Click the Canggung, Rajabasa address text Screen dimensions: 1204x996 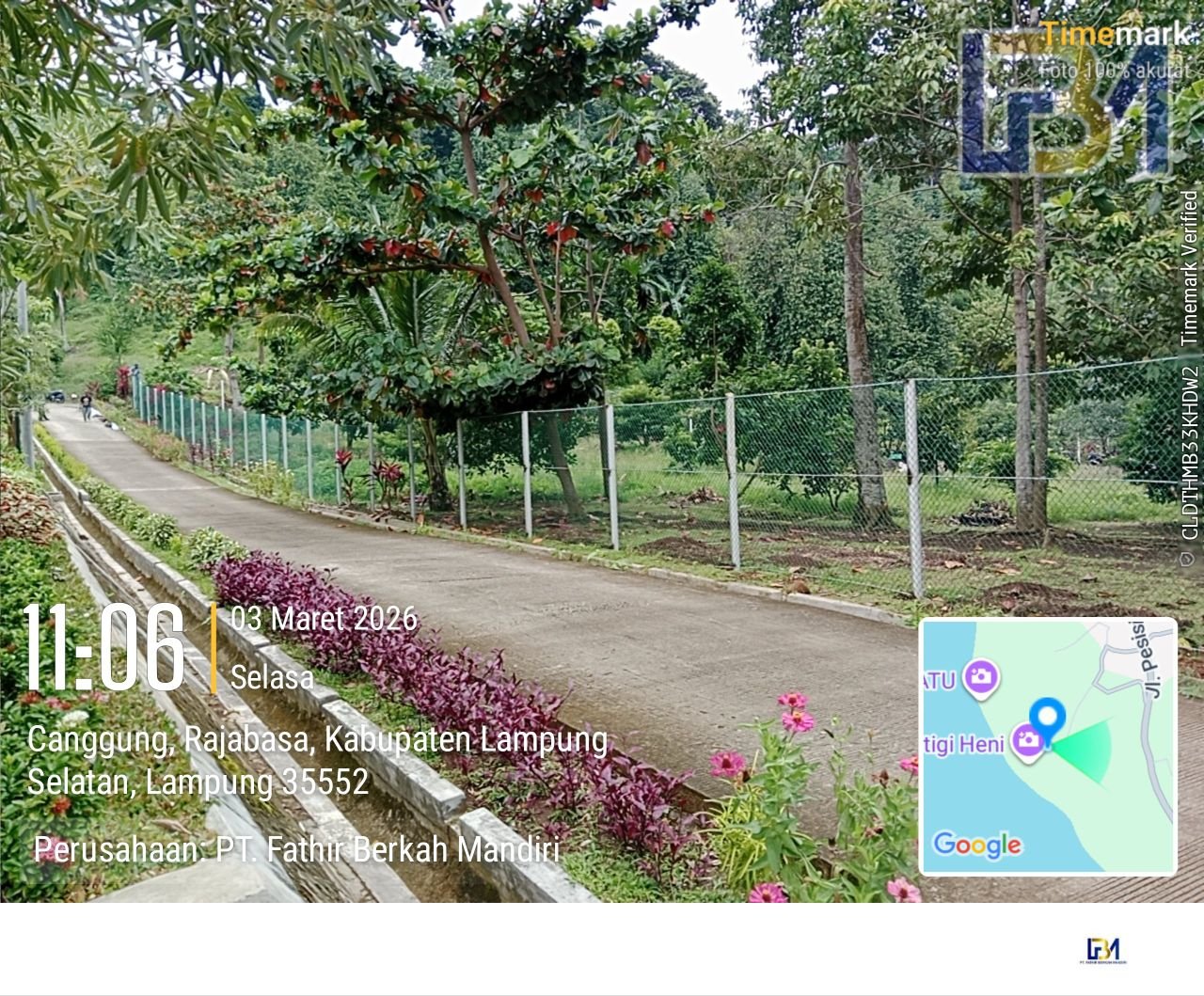pos(317,761)
